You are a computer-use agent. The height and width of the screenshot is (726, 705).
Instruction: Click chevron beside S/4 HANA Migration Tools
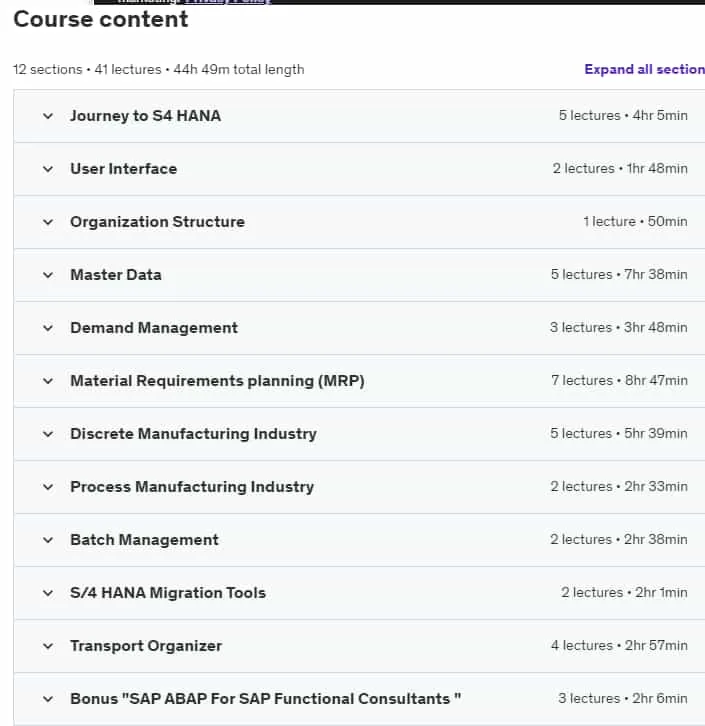tap(48, 593)
